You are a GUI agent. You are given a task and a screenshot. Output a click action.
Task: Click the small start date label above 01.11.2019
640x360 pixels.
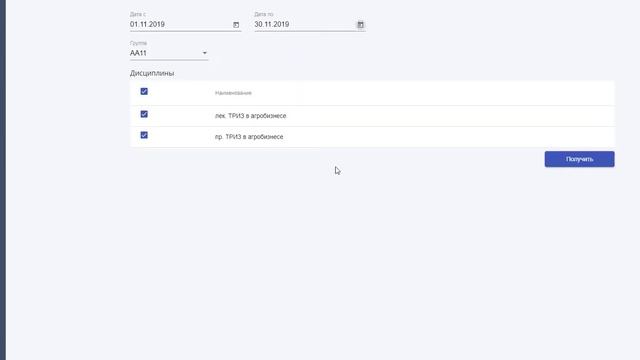[x=138, y=14]
